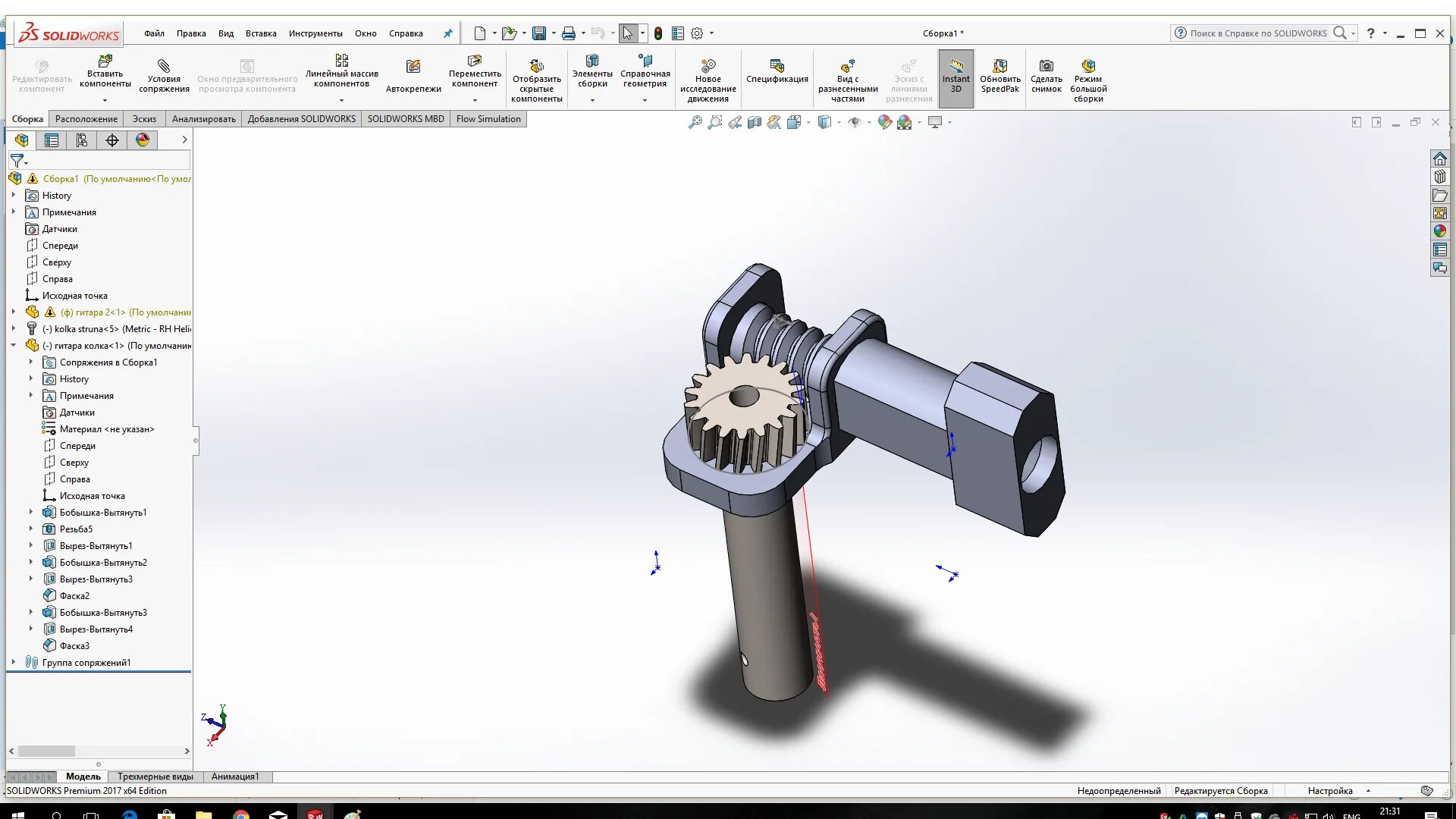The image size is (1456, 819).
Task: Expand the Группа сопряжений1 entry
Action: tap(13, 662)
